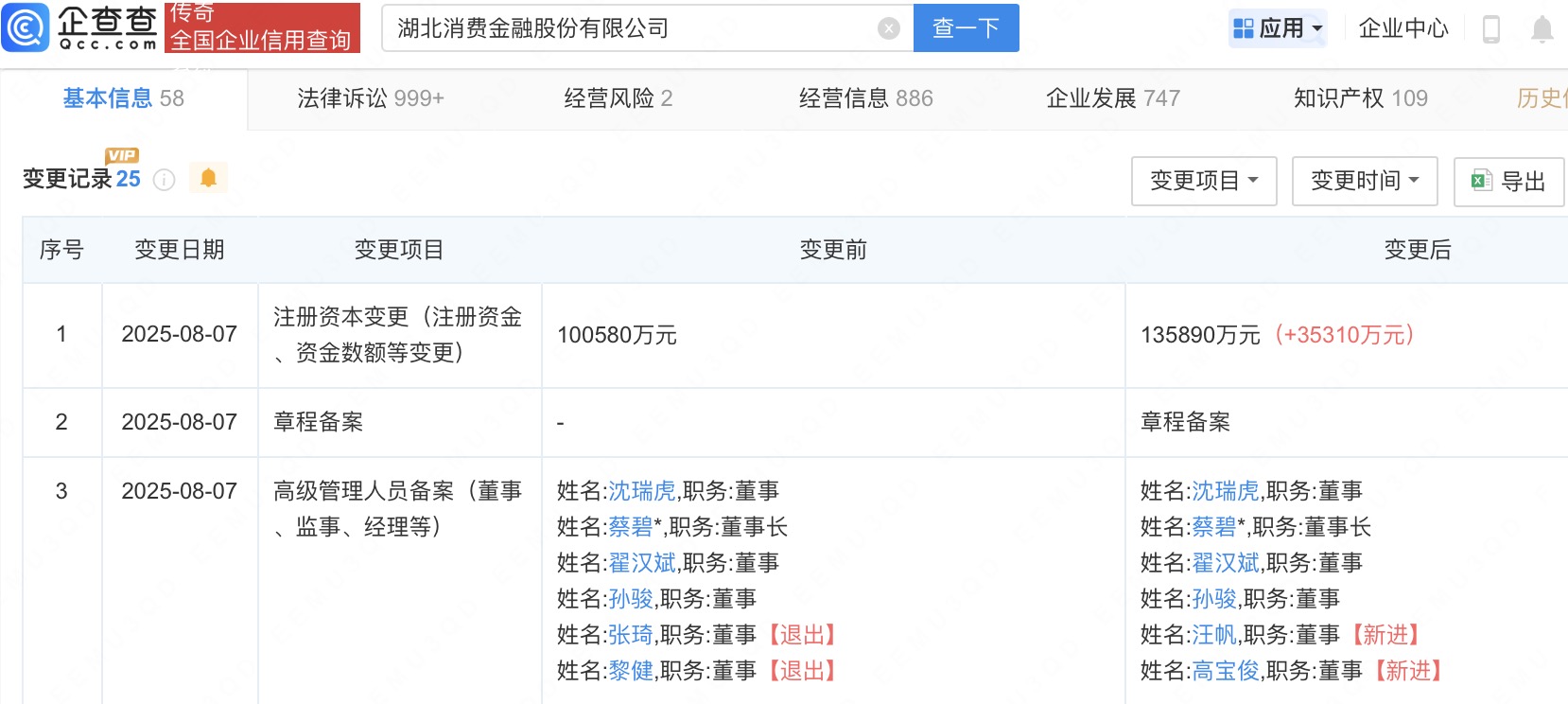Viewport: 1568px width, 704px height.
Task: Click row 1 date 2025-08-07
Action: [180, 334]
